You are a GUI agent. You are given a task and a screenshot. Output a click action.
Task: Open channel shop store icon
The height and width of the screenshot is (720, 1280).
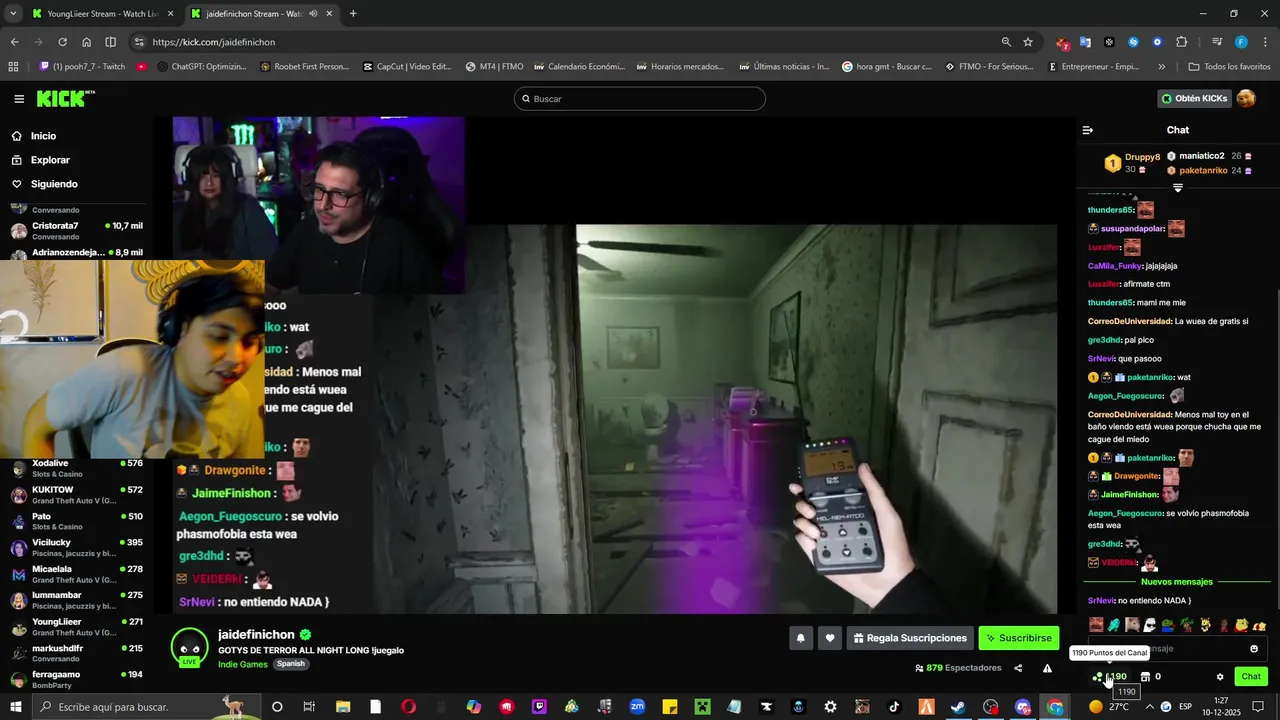pyautogui.click(x=1145, y=677)
